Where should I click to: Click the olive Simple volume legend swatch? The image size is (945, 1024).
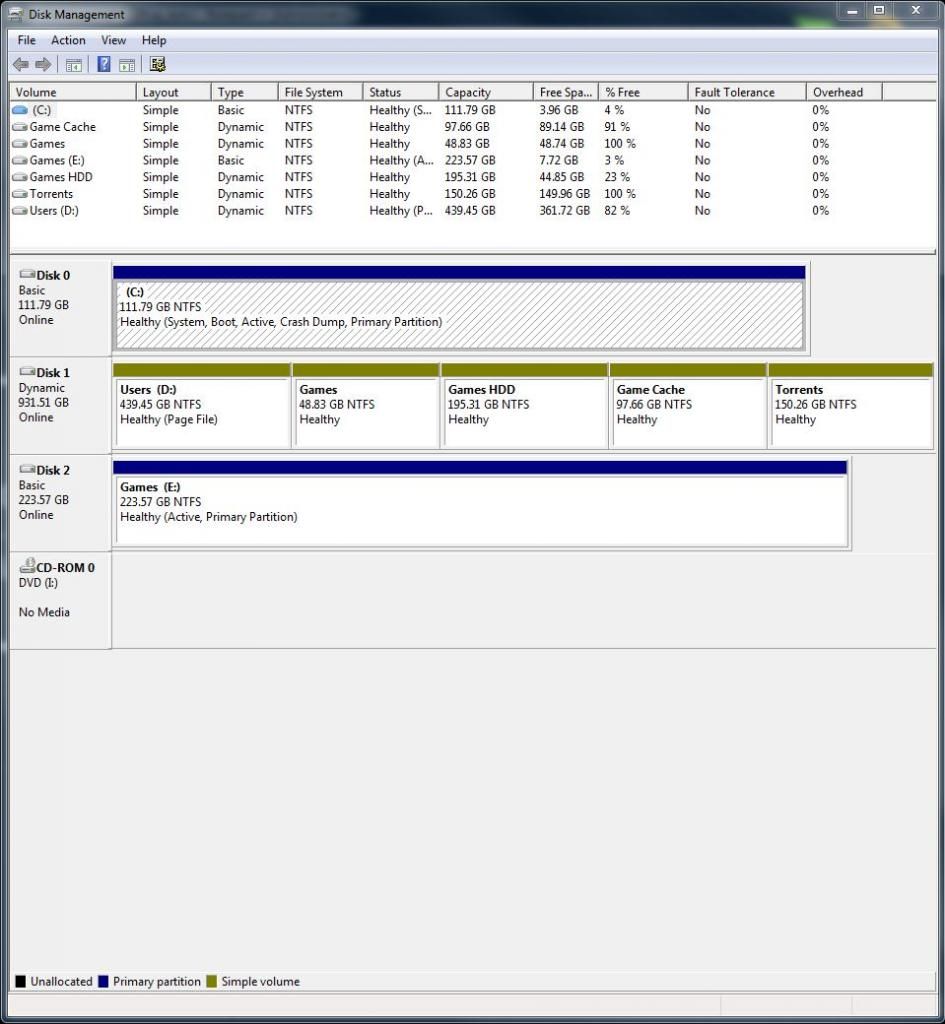click(212, 981)
